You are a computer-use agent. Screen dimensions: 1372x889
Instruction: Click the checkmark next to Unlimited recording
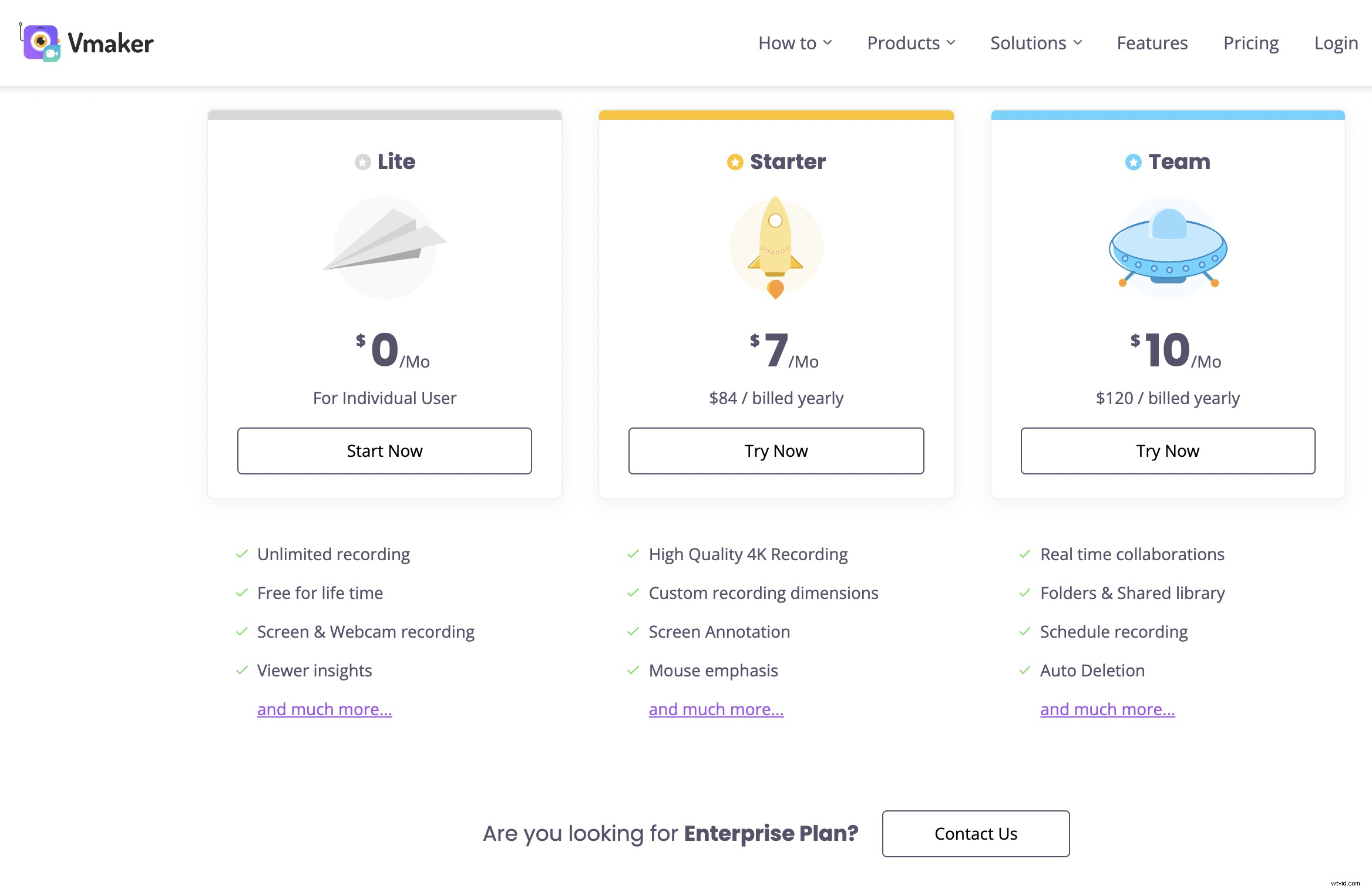(x=241, y=554)
